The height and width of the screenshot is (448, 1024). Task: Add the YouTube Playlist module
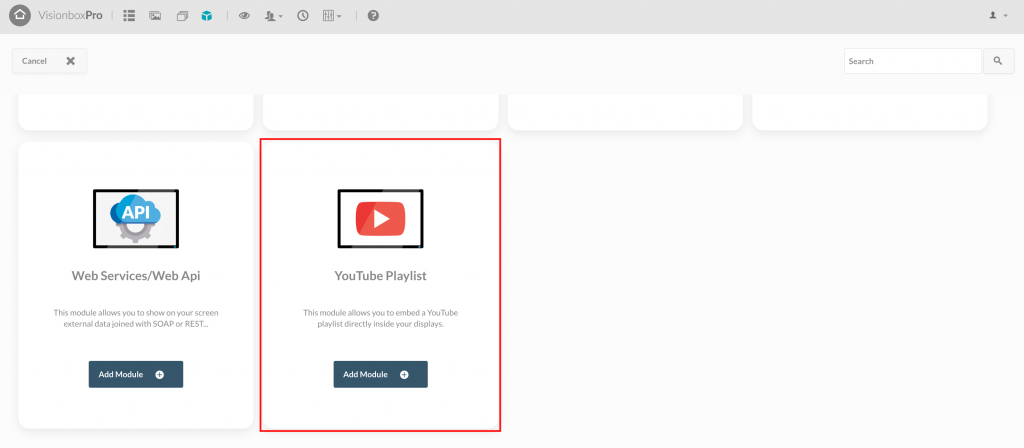[381, 374]
